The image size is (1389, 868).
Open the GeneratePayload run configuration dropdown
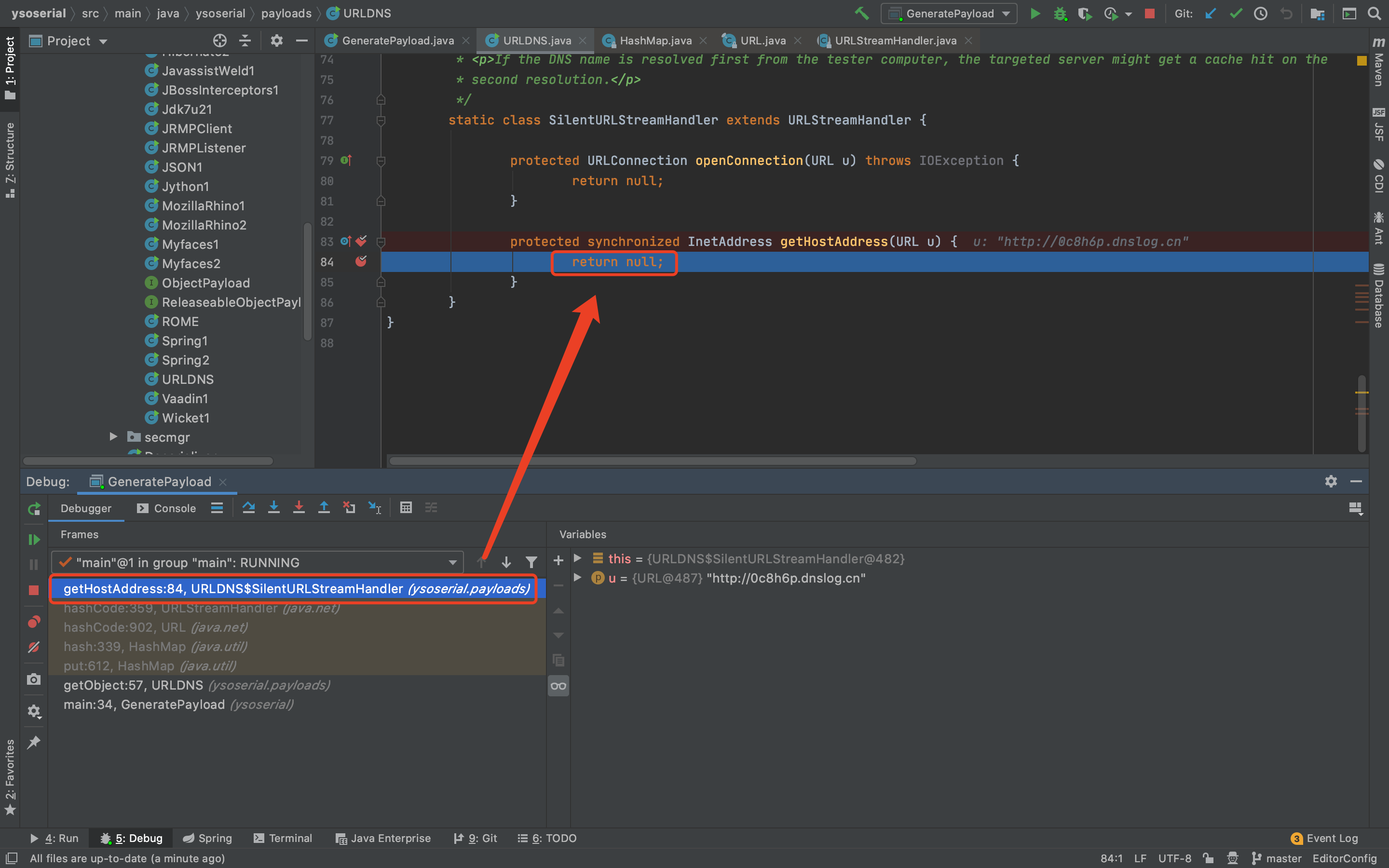949,13
